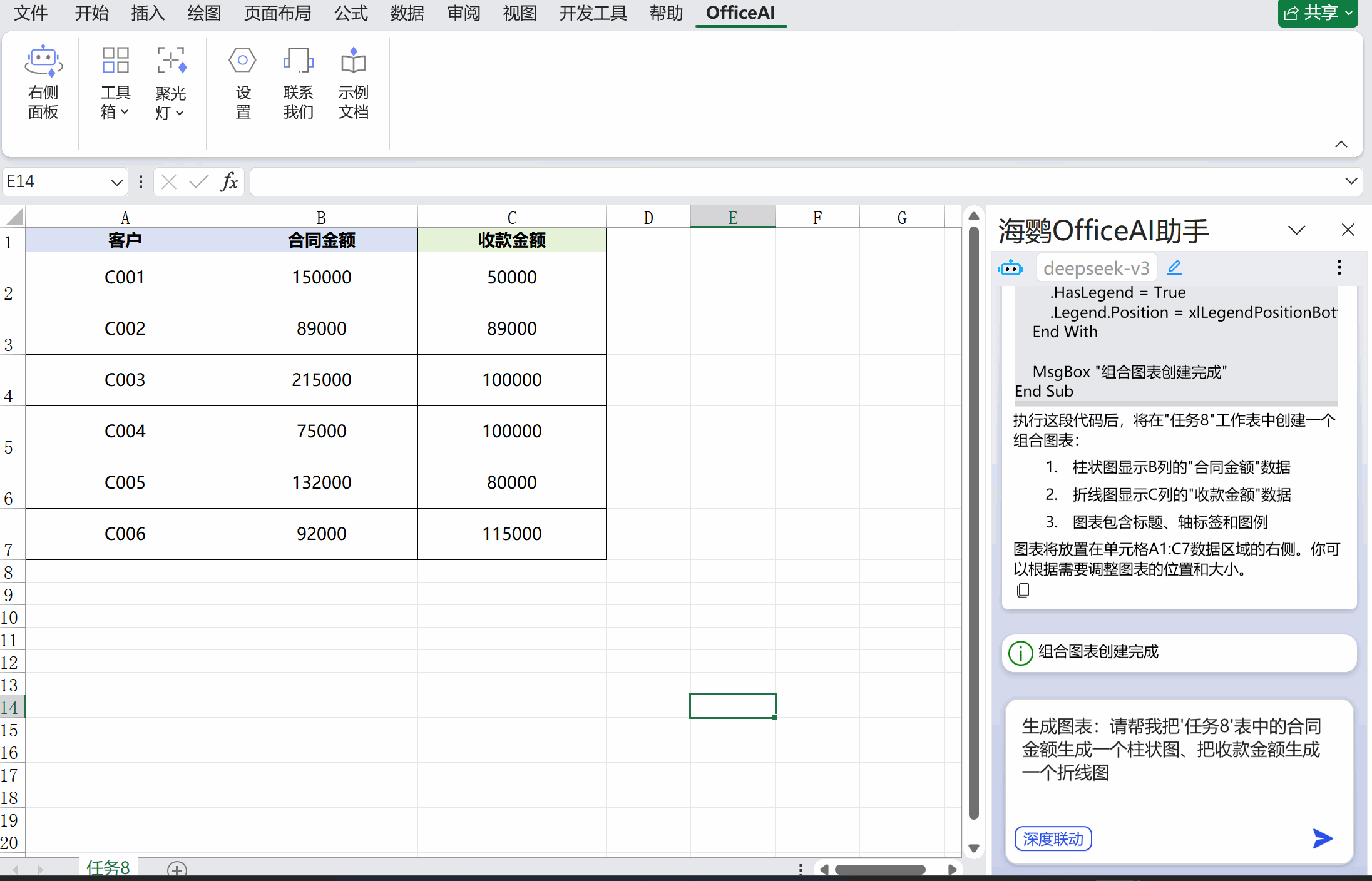Click the 聚光灯 spotlight icon
Viewport: 1372px width, 881px height.
[x=171, y=61]
